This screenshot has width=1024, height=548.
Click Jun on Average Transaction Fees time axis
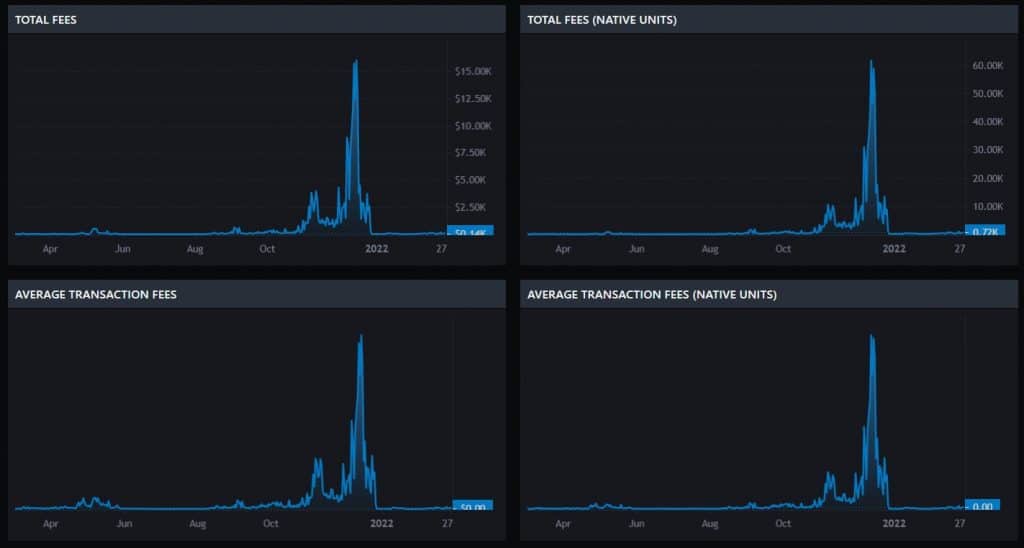[x=124, y=523]
